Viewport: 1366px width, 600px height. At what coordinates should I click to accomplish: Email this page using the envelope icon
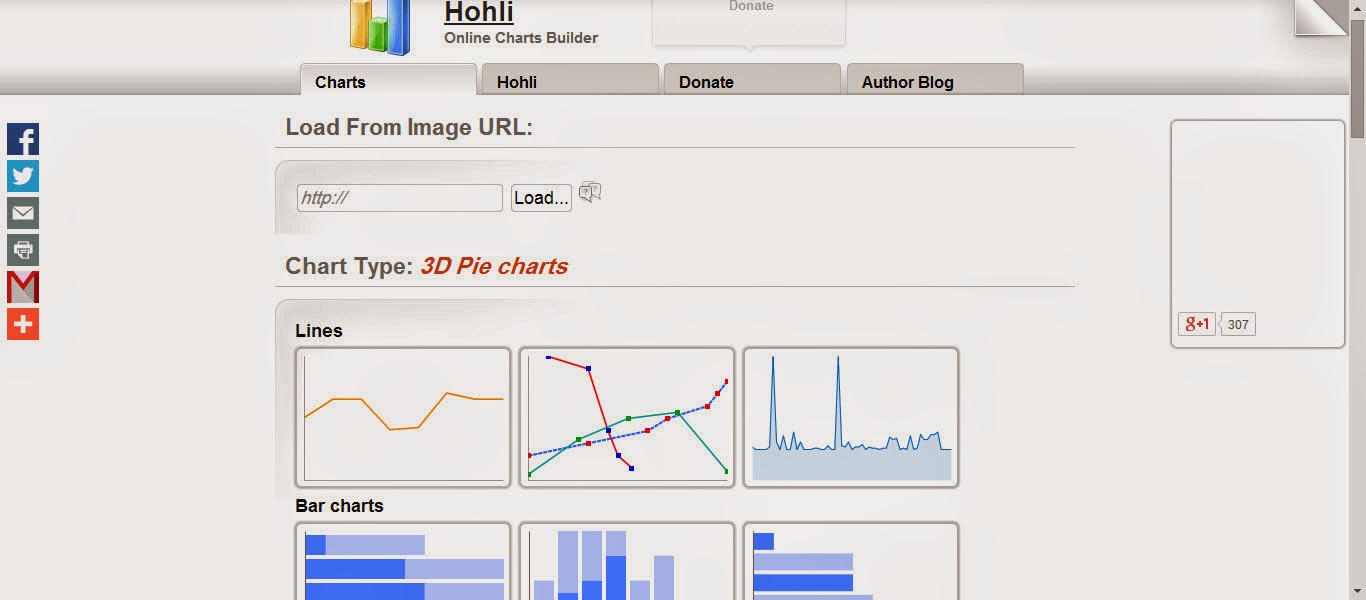[x=22, y=213]
